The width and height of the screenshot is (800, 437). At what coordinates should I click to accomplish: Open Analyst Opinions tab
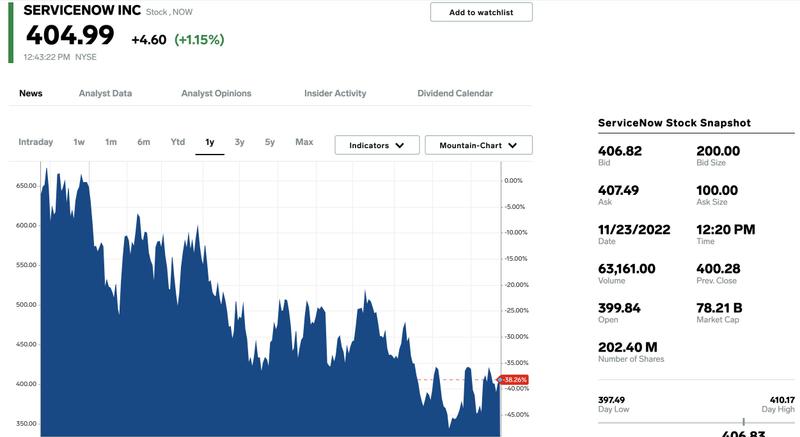tap(216, 93)
